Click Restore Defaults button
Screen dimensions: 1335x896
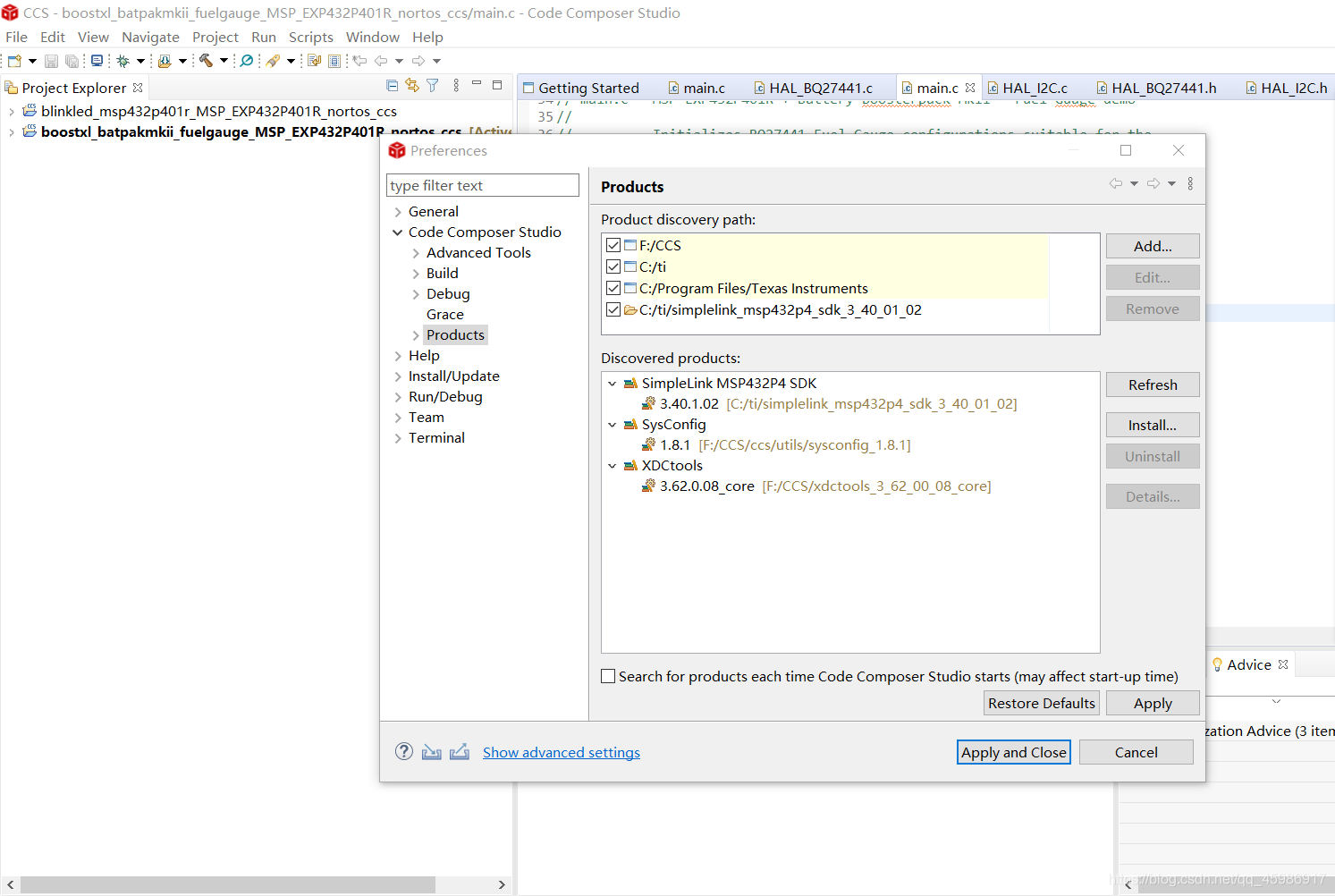tap(1042, 703)
